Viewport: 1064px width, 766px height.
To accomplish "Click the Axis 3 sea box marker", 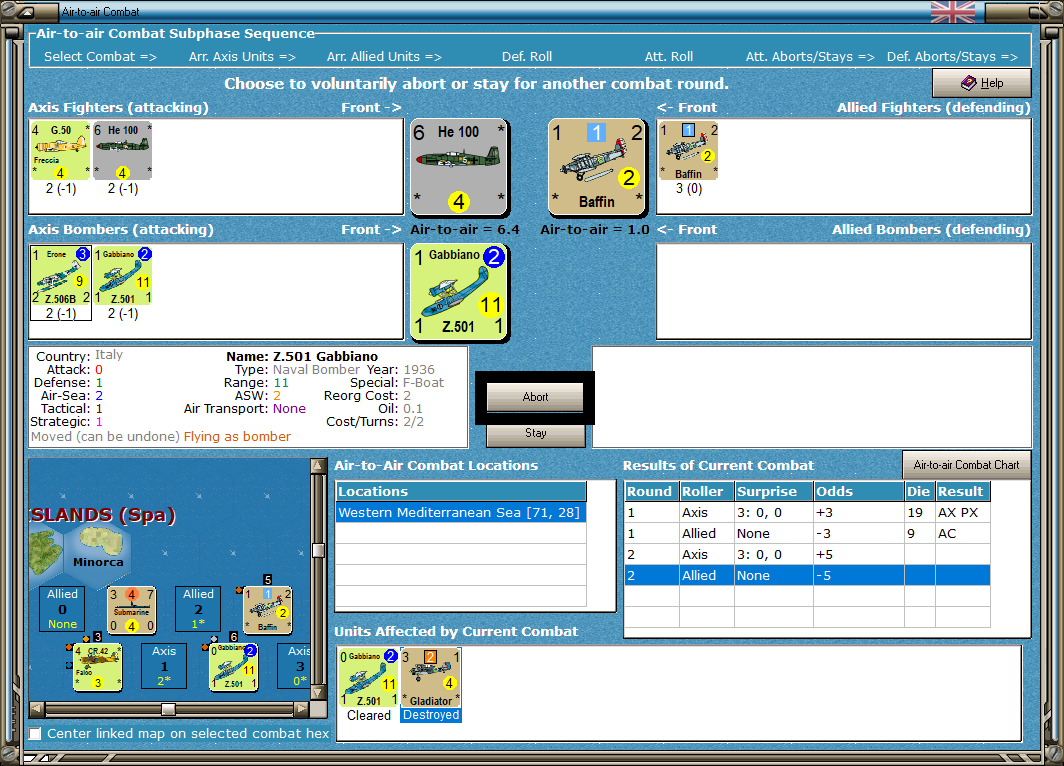I will coord(295,666).
